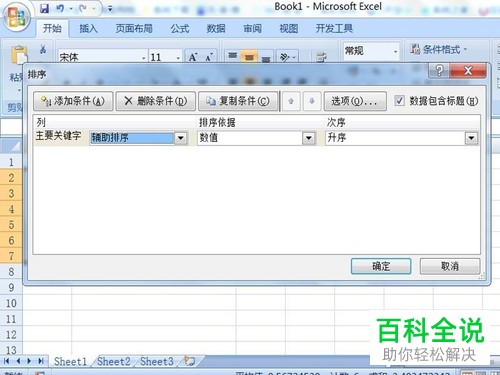The height and width of the screenshot is (375, 500).
Task: Click 删除条件 to delete the sort level
Action: pos(155,101)
